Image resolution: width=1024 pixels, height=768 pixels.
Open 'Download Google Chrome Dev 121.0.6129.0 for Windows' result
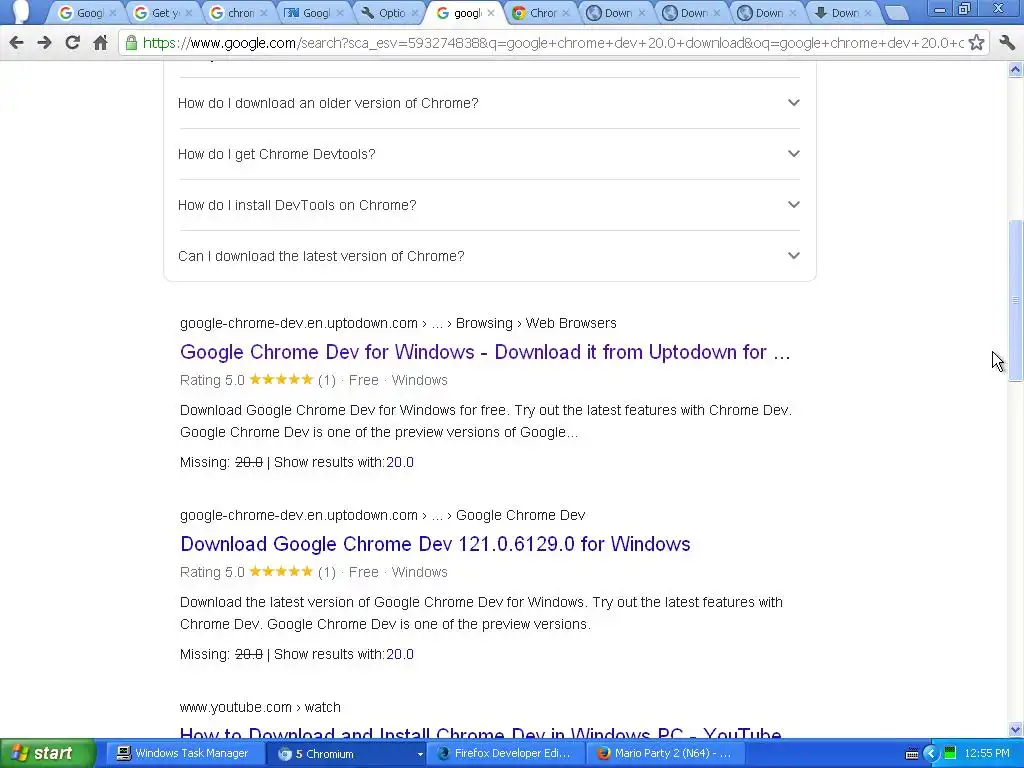435,544
